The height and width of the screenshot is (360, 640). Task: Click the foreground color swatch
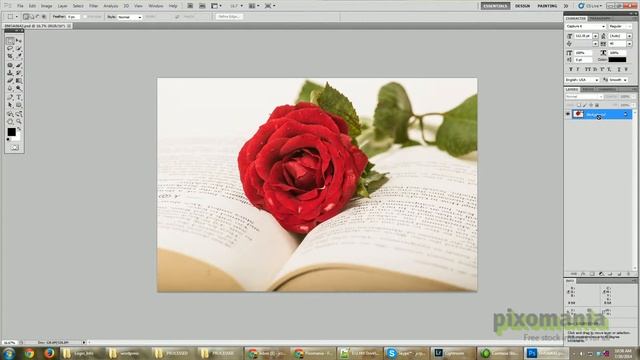[11, 132]
